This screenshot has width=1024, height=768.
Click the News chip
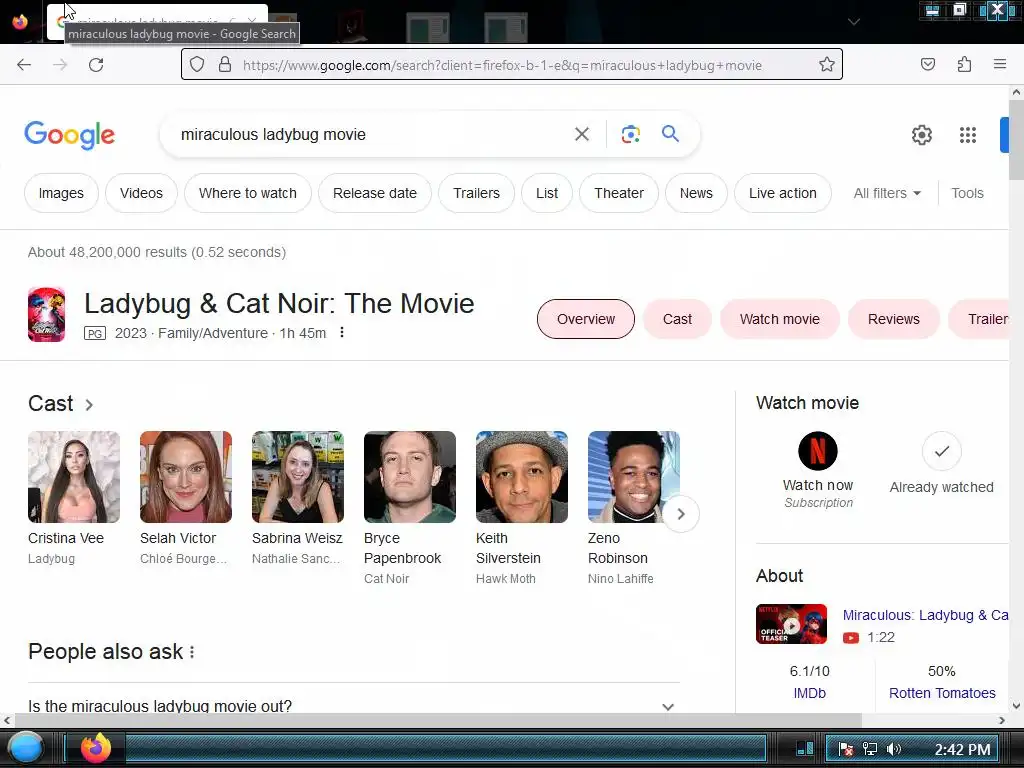coord(696,193)
